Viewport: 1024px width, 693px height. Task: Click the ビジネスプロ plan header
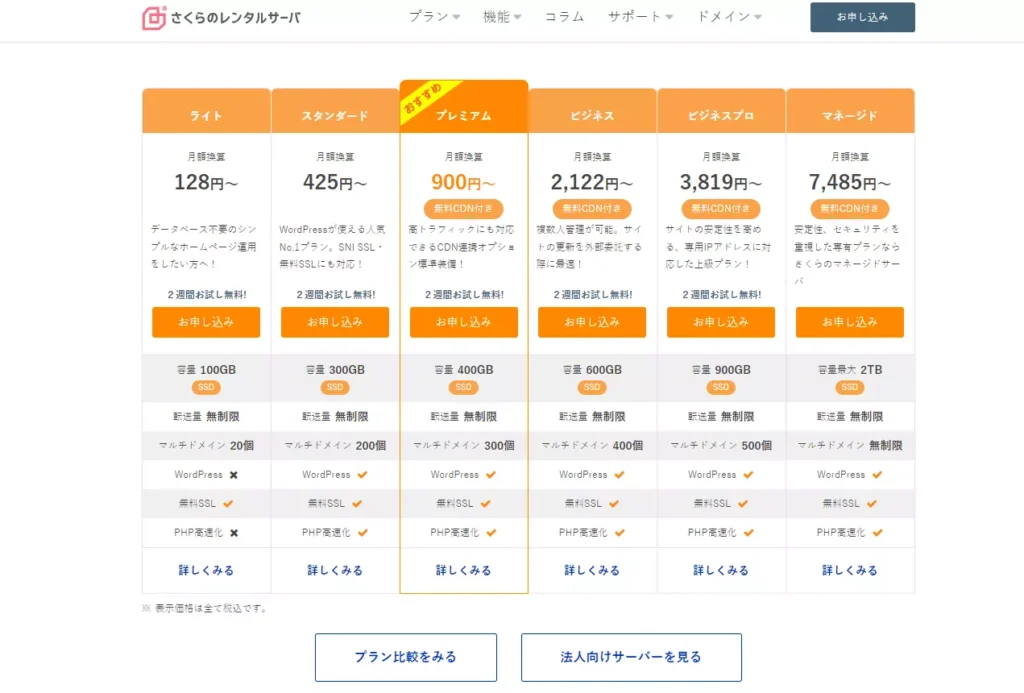pyautogui.click(x=720, y=111)
